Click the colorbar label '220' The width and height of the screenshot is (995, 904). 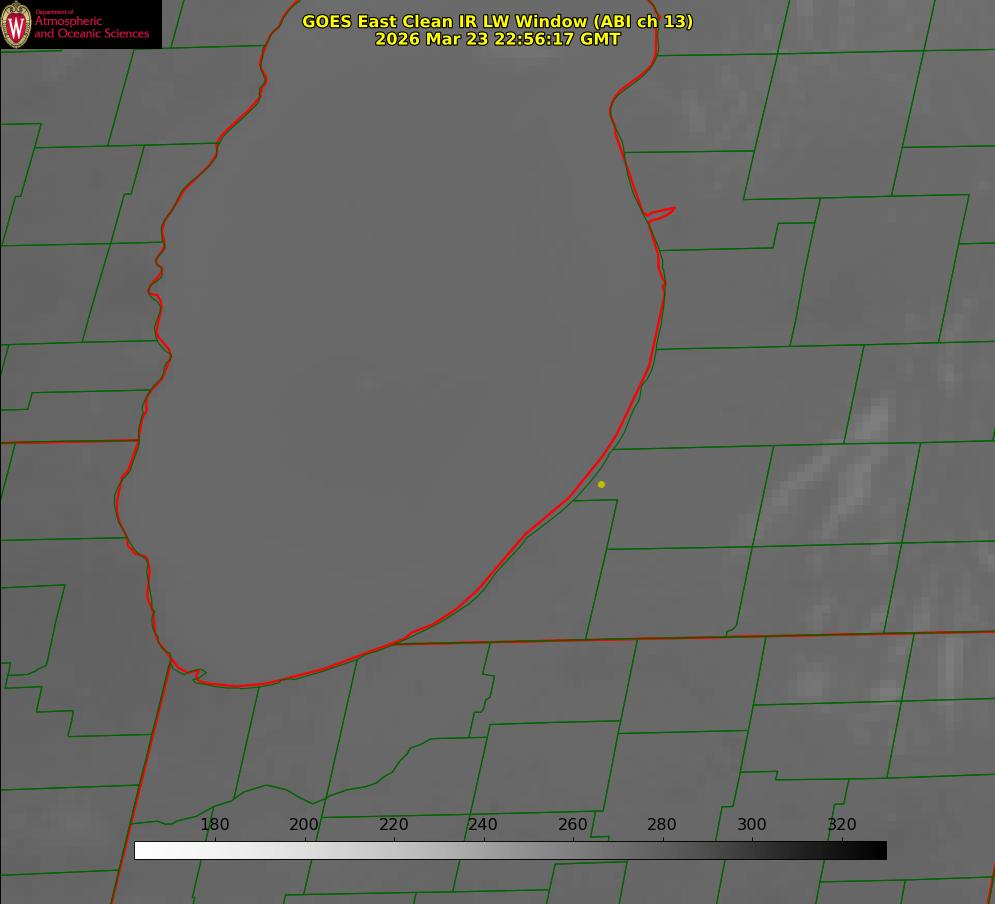pos(393,824)
